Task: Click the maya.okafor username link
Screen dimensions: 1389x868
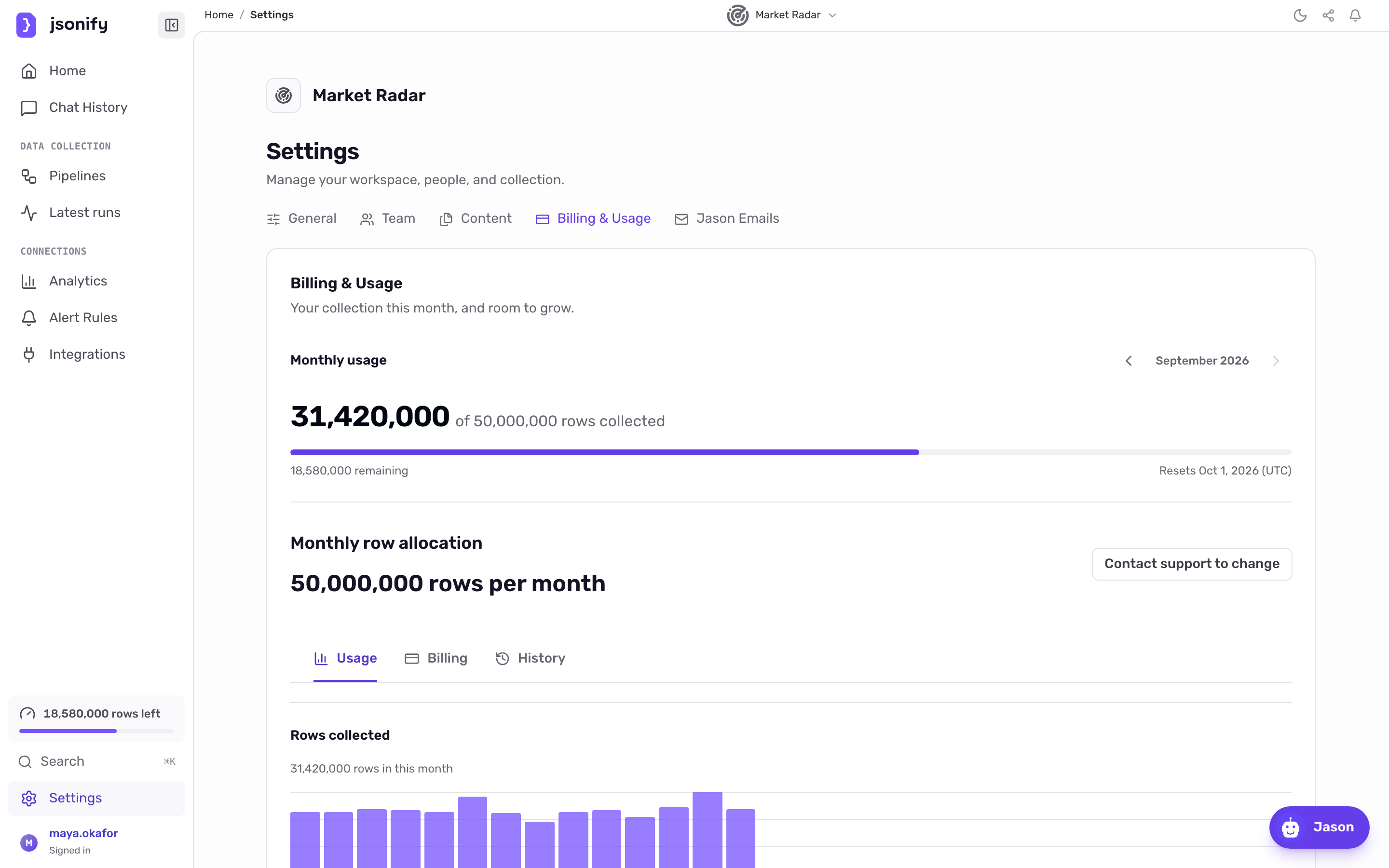Action: tap(83, 834)
